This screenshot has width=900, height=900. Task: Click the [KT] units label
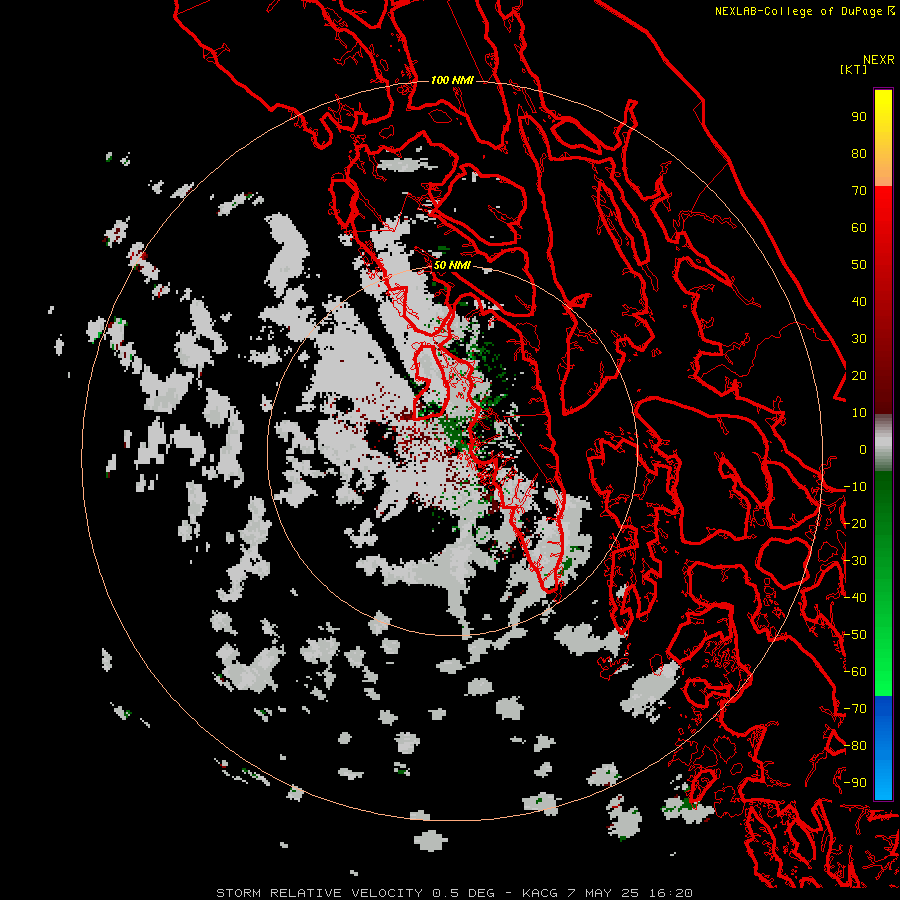pyautogui.click(x=853, y=69)
